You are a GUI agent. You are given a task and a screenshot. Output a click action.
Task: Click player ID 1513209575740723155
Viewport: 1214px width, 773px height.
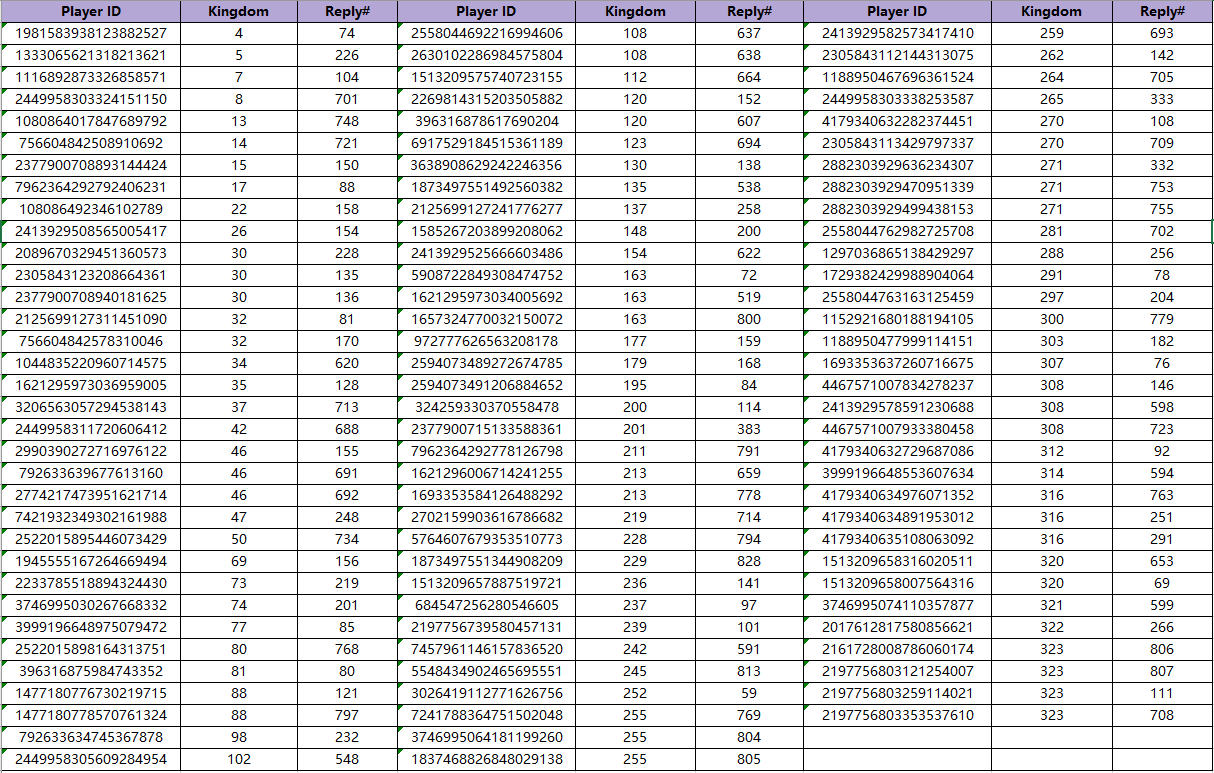click(x=486, y=78)
